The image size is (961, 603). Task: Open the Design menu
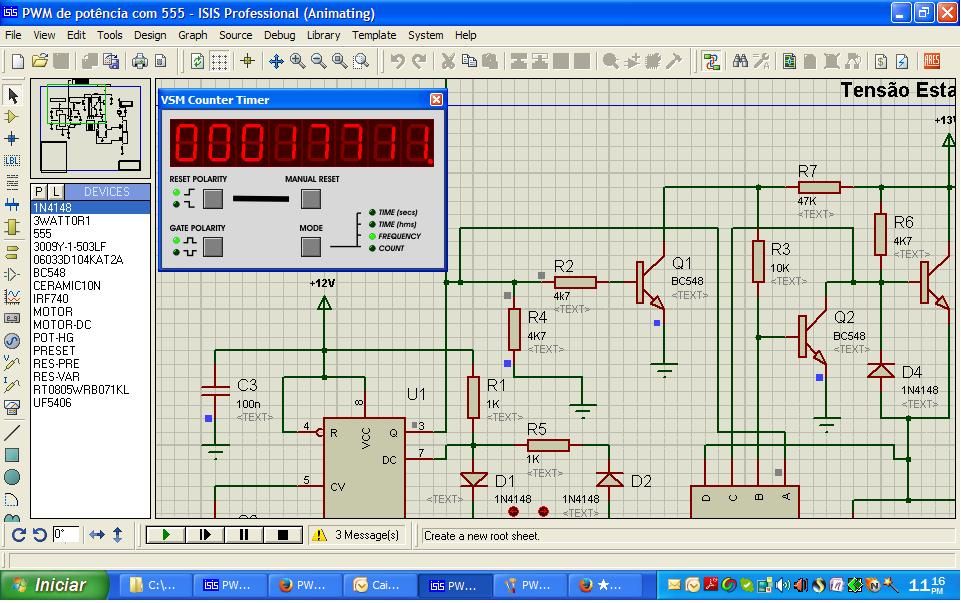point(150,35)
